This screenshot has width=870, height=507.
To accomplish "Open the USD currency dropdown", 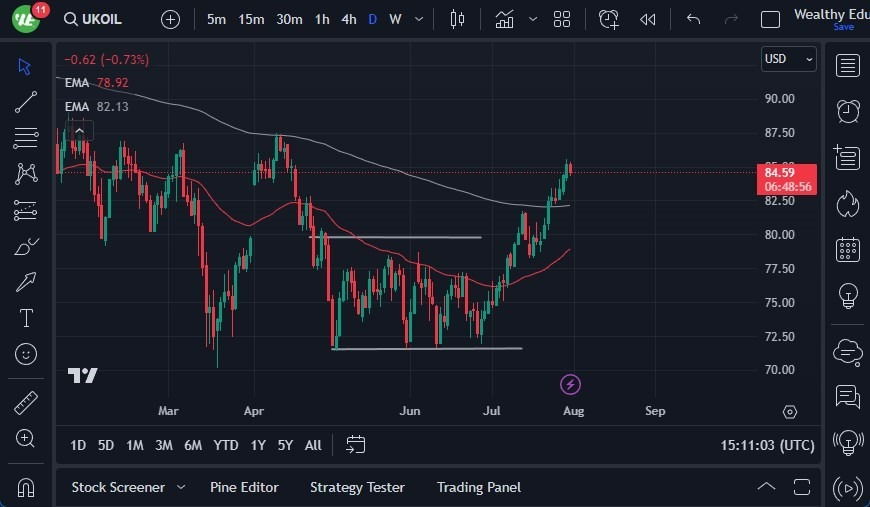I will (788, 59).
